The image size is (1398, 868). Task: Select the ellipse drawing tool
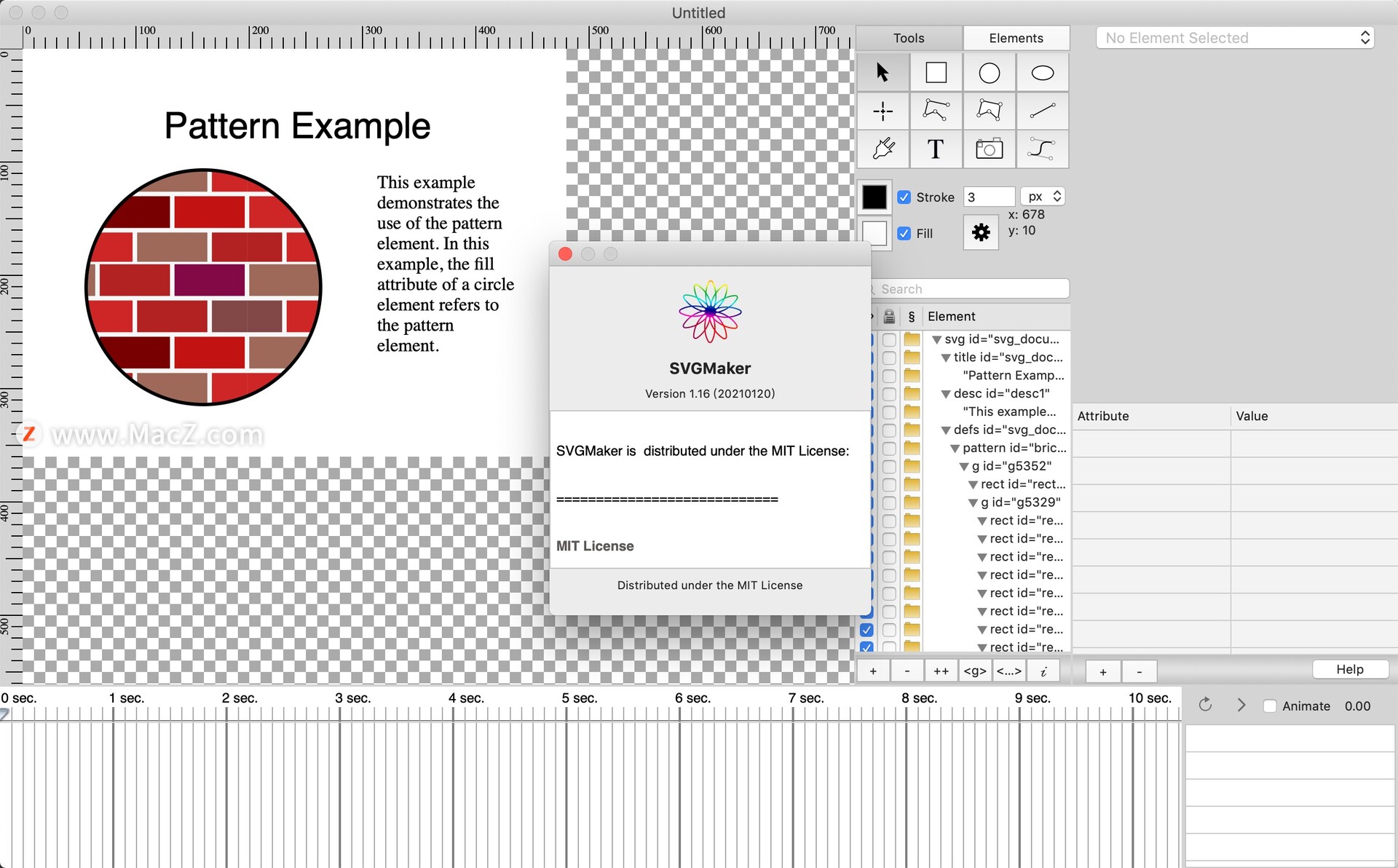1043,73
